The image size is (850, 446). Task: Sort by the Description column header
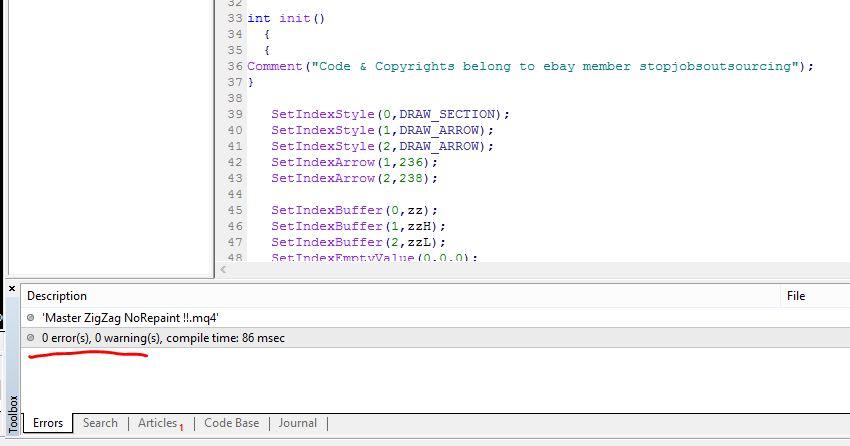[57, 296]
